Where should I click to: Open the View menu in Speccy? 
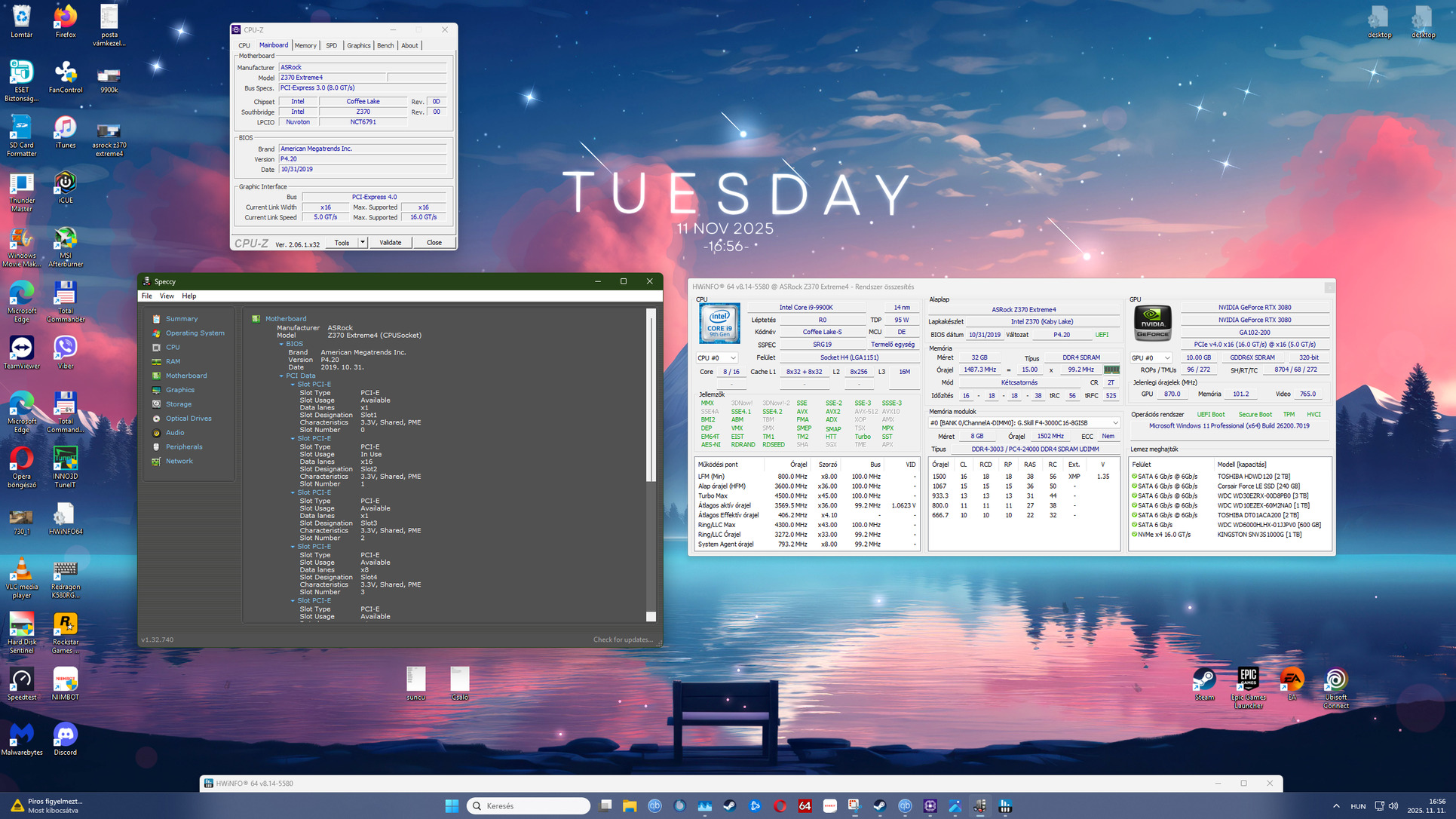pos(167,296)
